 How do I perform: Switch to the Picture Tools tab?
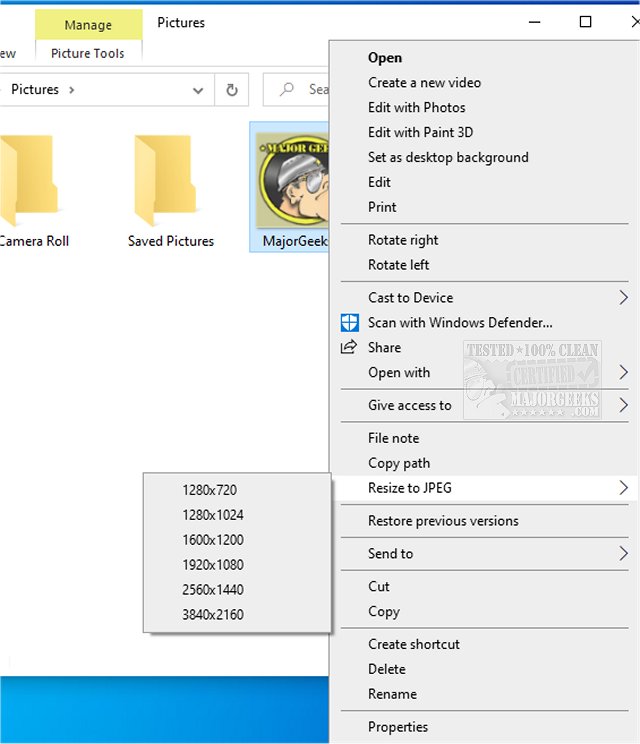tap(88, 53)
